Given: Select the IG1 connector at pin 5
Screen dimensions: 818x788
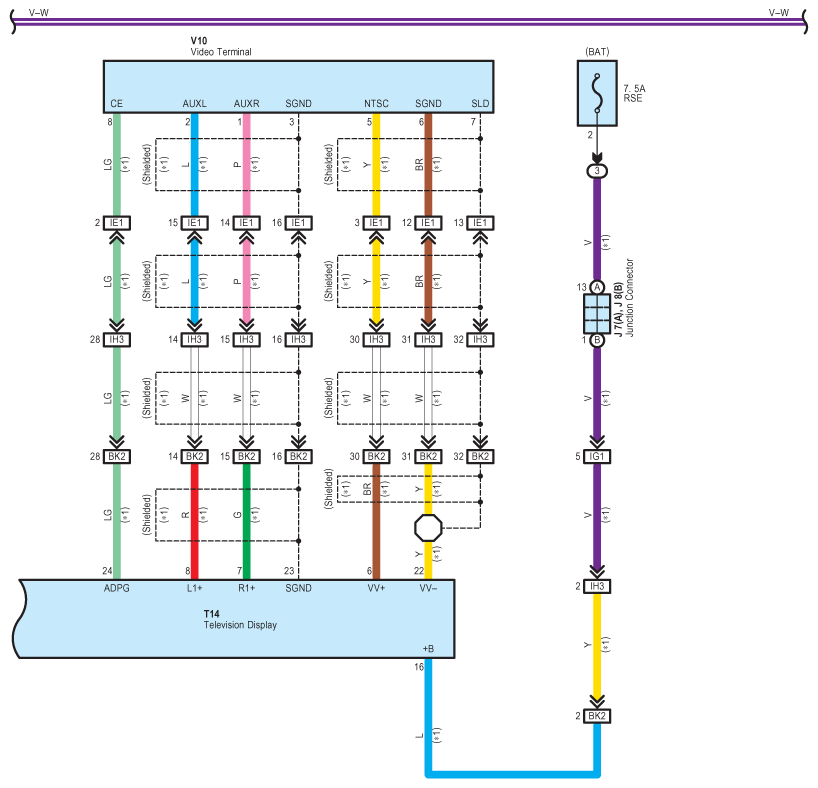Looking at the screenshot, I should [x=597, y=456].
